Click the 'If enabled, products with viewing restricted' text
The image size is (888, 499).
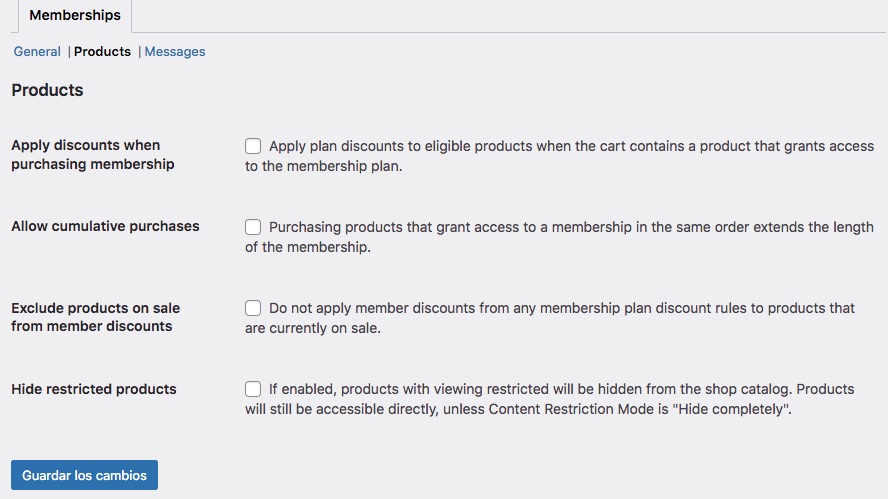click(x=550, y=399)
